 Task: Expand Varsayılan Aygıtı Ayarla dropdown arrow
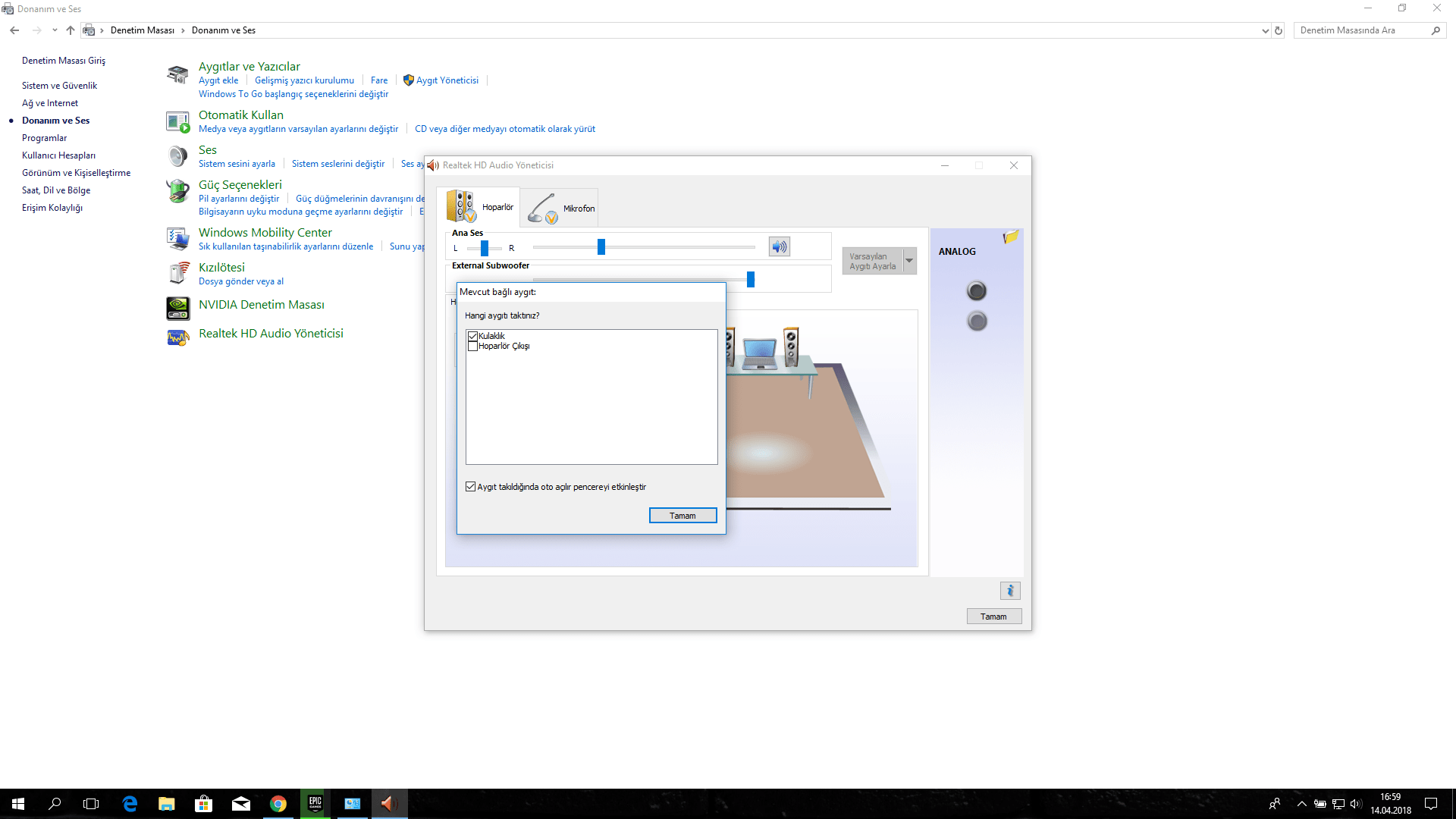pos(909,261)
